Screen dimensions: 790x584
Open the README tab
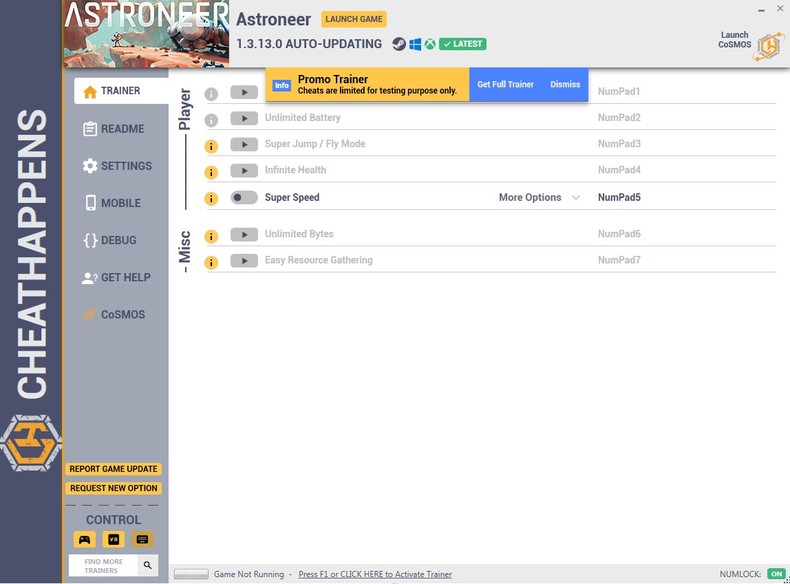pos(114,129)
